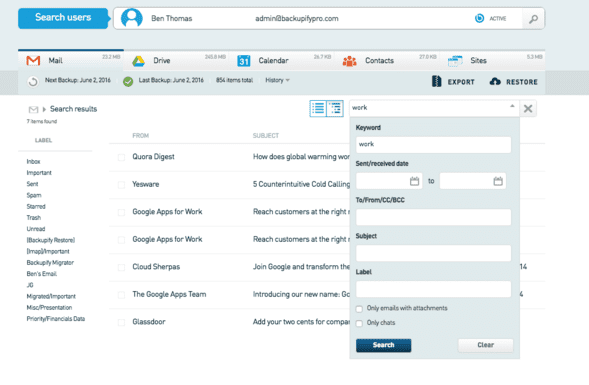Click the start date input field
589x385 pixels.
coord(389,181)
